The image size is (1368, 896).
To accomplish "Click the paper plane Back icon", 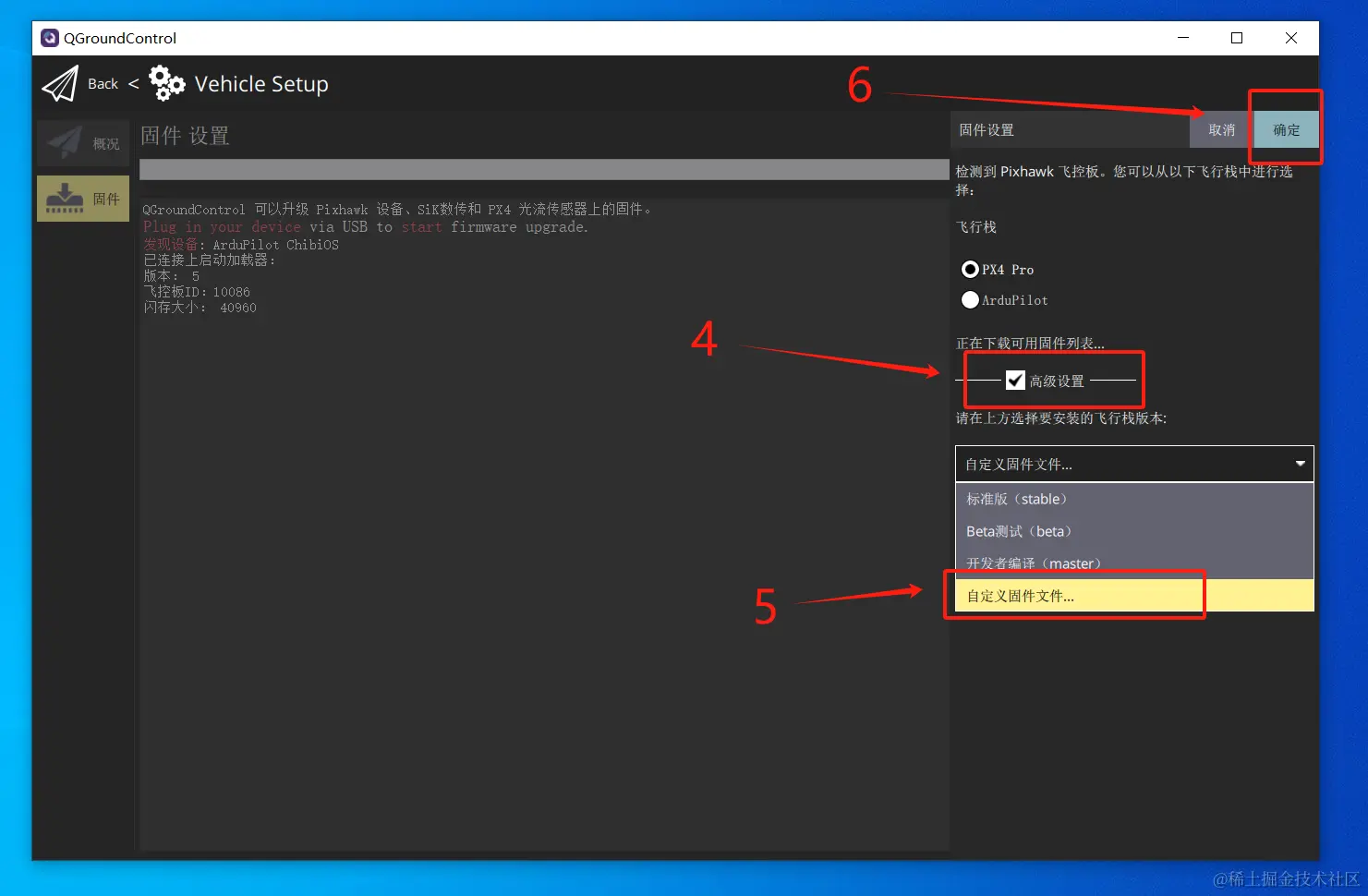I will point(60,84).
